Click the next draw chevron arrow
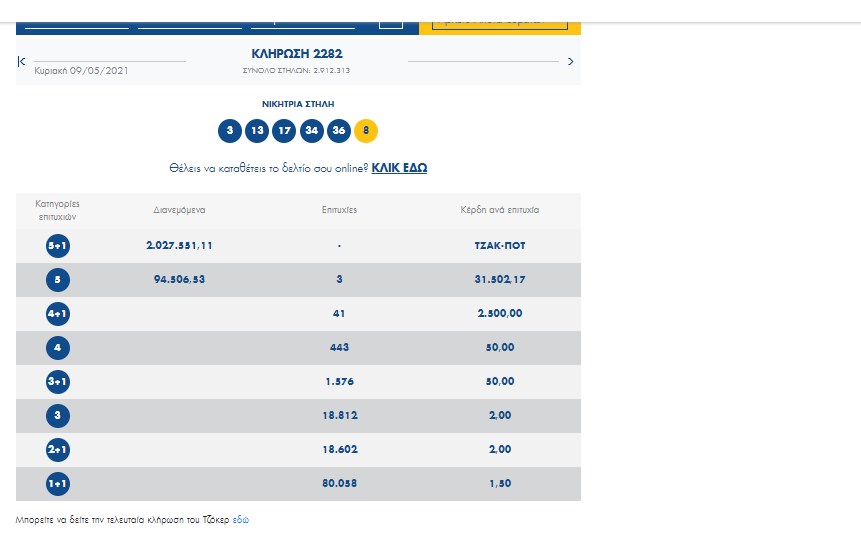This screenshot has height=550, width=861. 570,62
